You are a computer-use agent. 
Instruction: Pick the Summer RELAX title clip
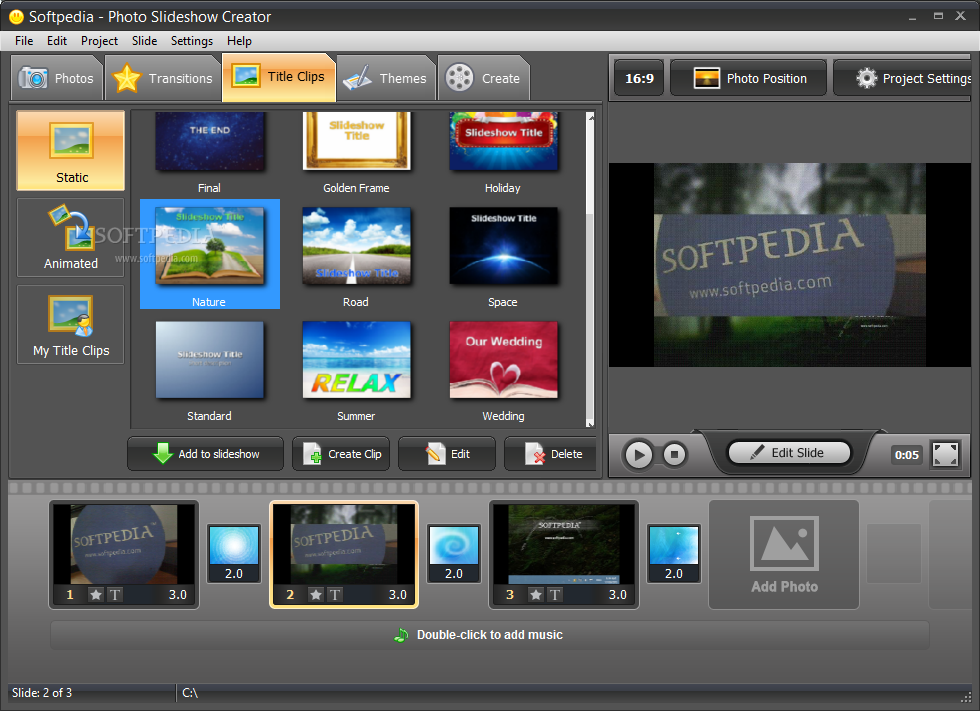point(356,360)
